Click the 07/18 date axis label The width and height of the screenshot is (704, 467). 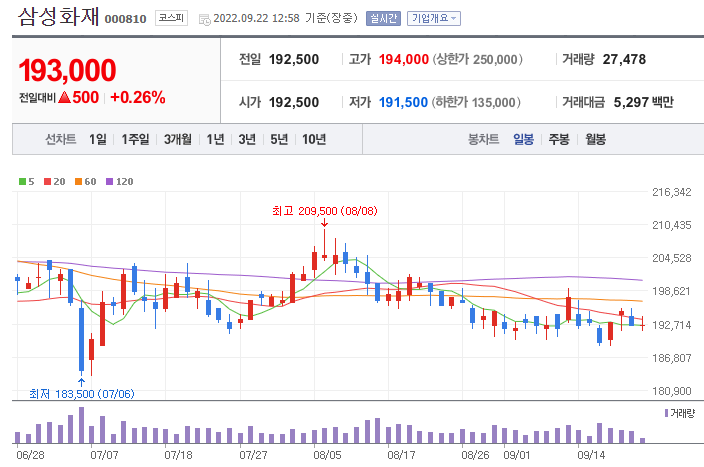(x=178, y=455)
